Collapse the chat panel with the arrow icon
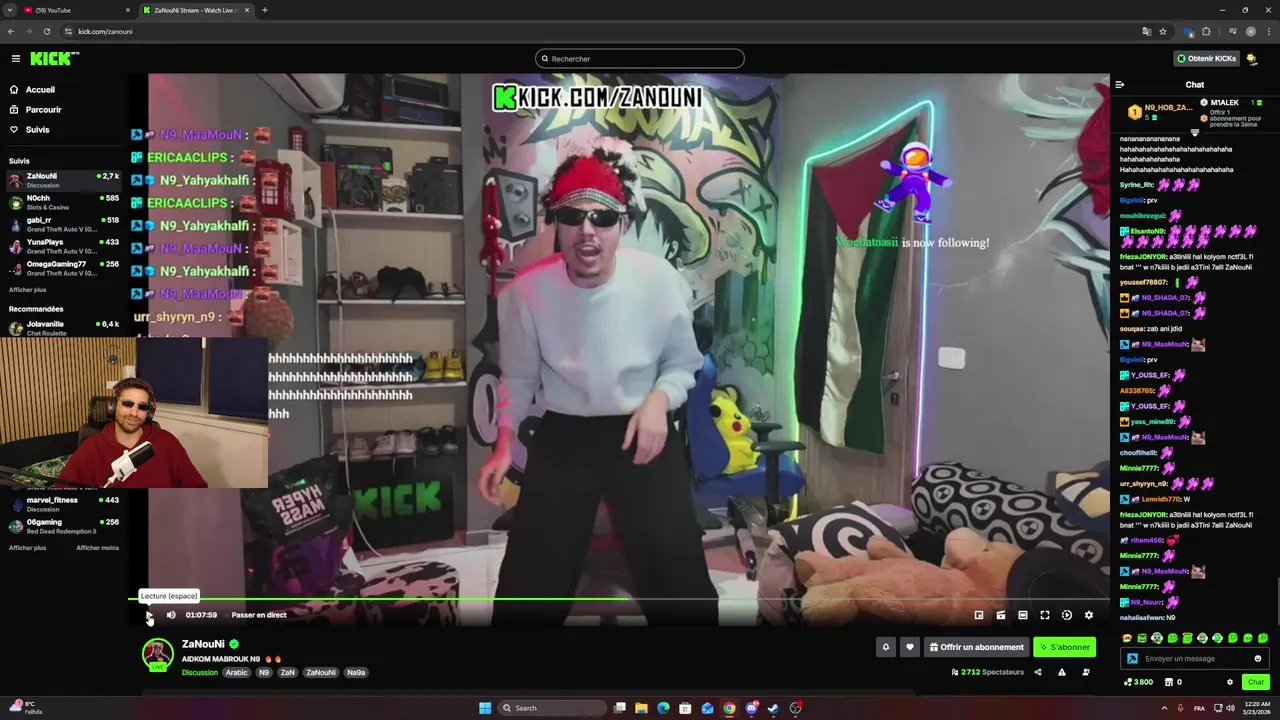 [x=1120, y=85]
